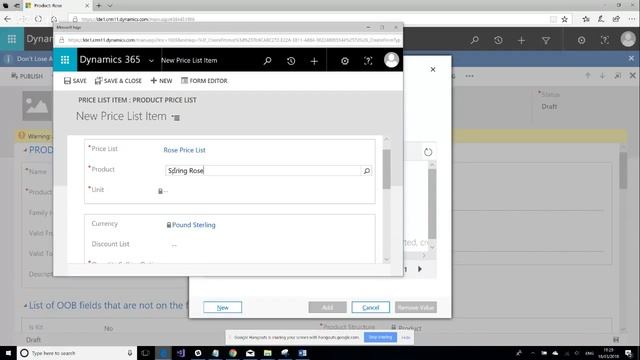
Task: Click the main window quick create plus
Action: pos(521,40)
